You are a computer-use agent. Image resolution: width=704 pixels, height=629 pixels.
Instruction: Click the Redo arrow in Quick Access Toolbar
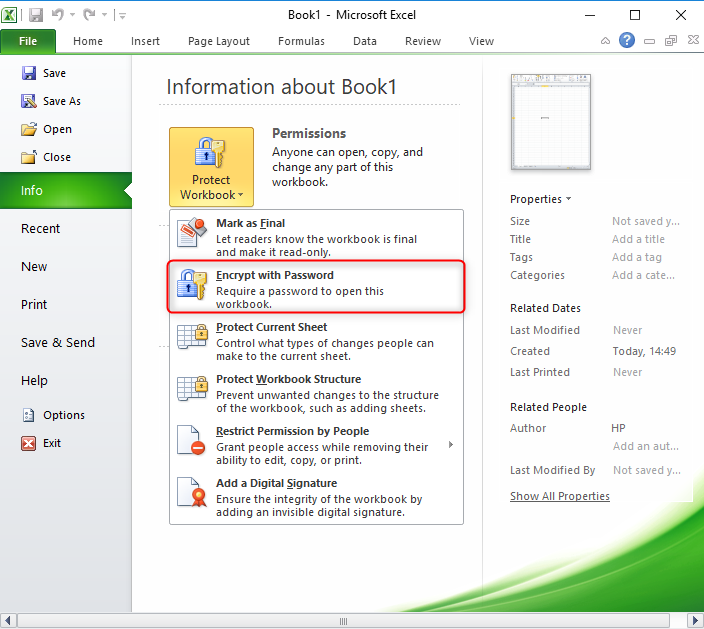pyautogui.click(x=89, y=15)
